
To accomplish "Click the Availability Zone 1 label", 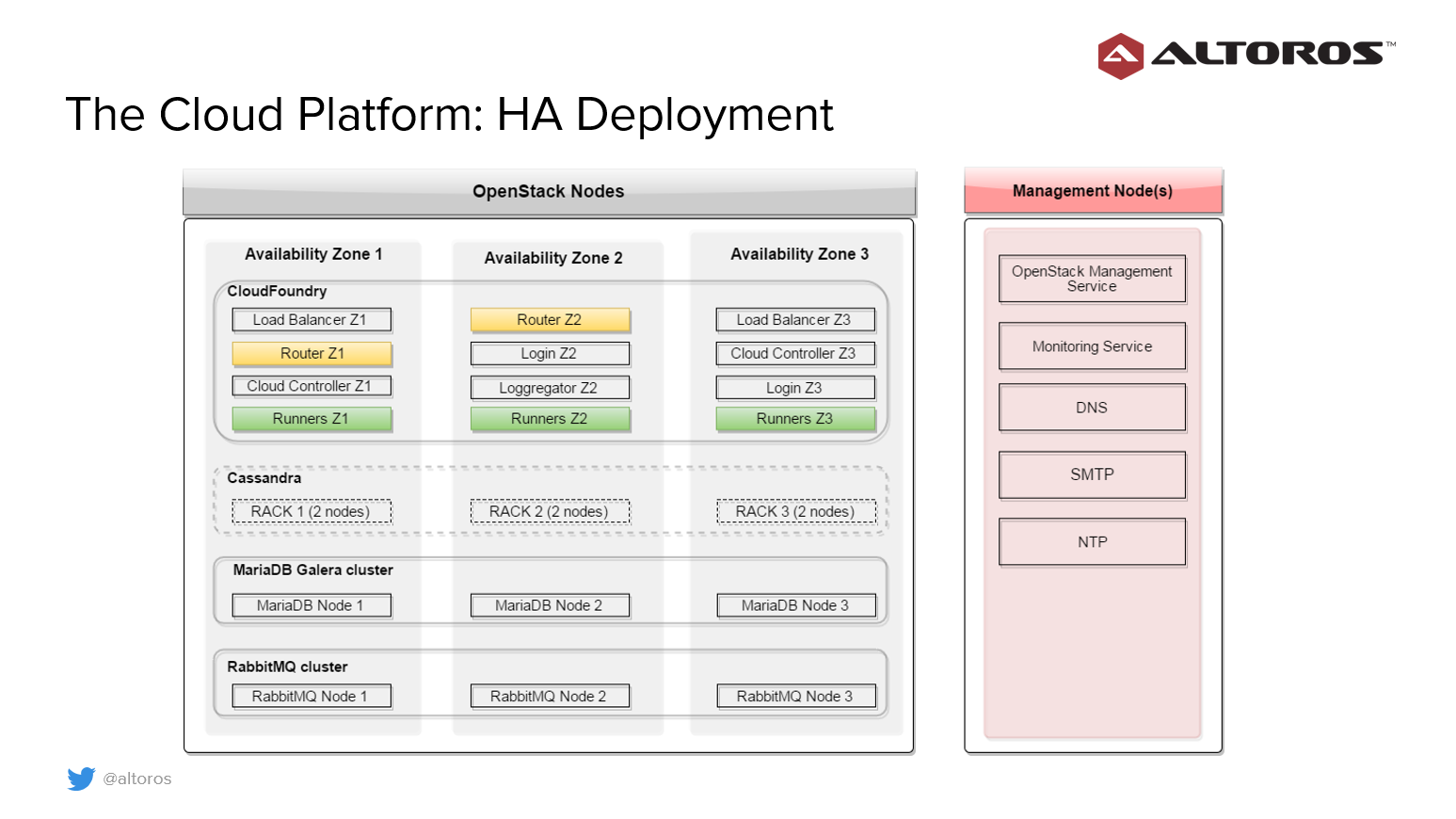I will tap(313, 254).
